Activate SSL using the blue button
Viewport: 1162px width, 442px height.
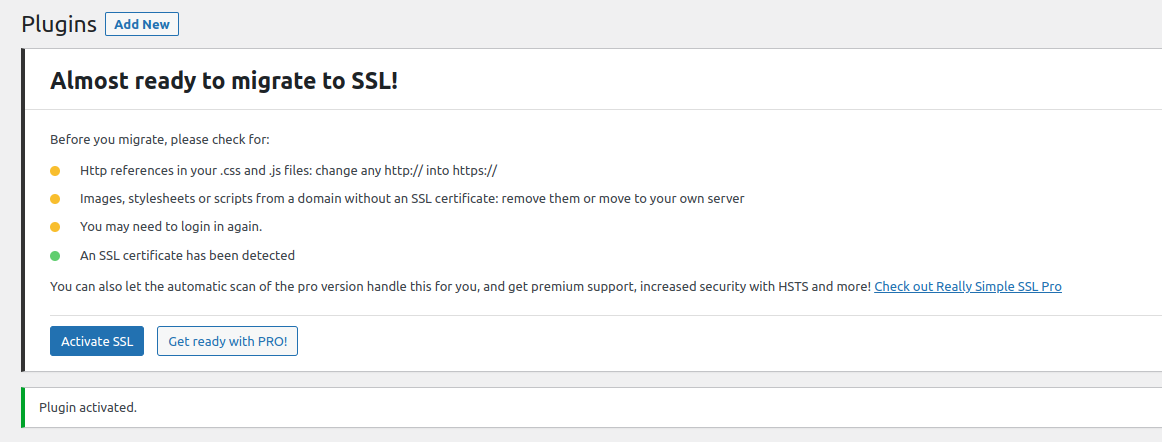click(x=97, y=341)
